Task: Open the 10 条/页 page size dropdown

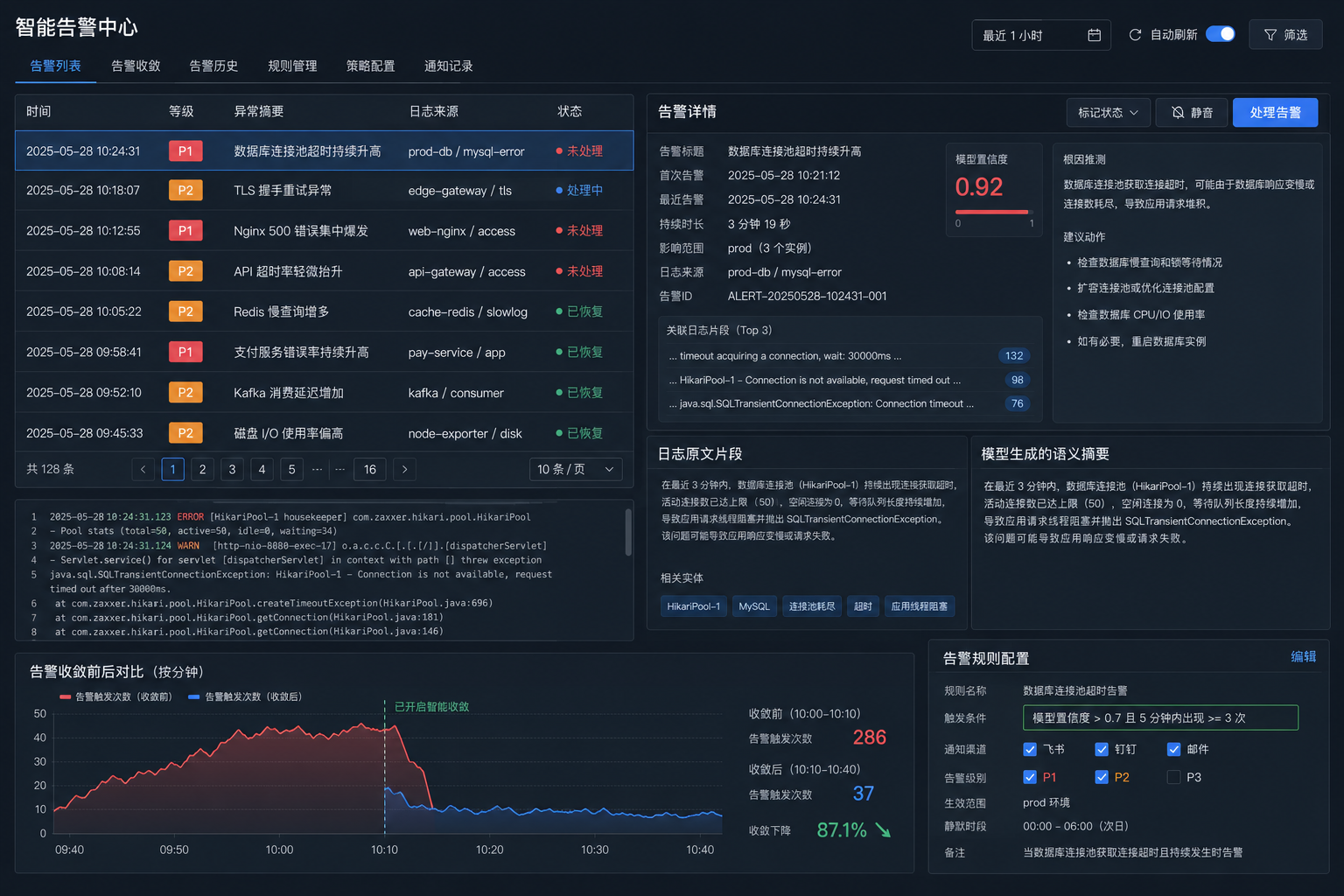Action: tap(576, 470)
